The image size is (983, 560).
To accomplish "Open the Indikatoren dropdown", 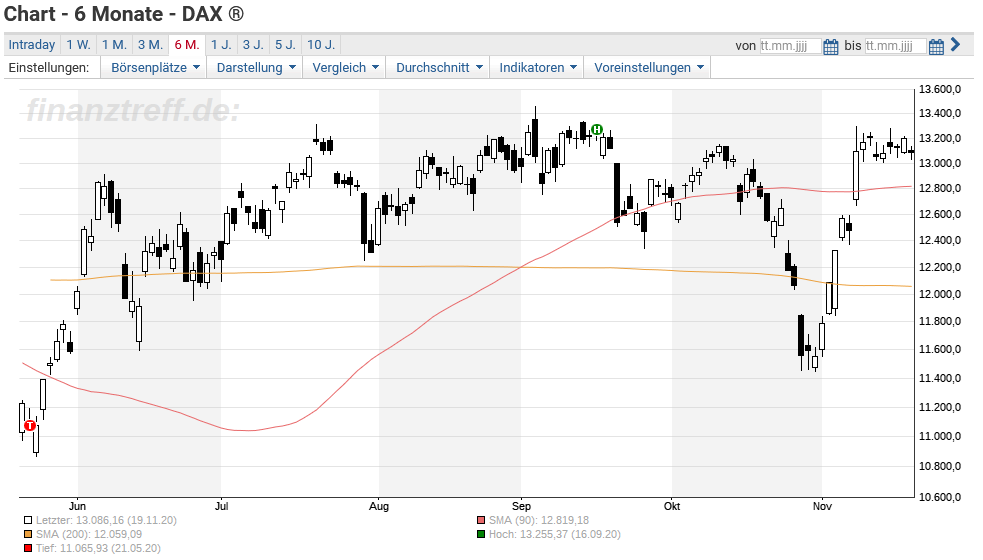I will 537,68.
